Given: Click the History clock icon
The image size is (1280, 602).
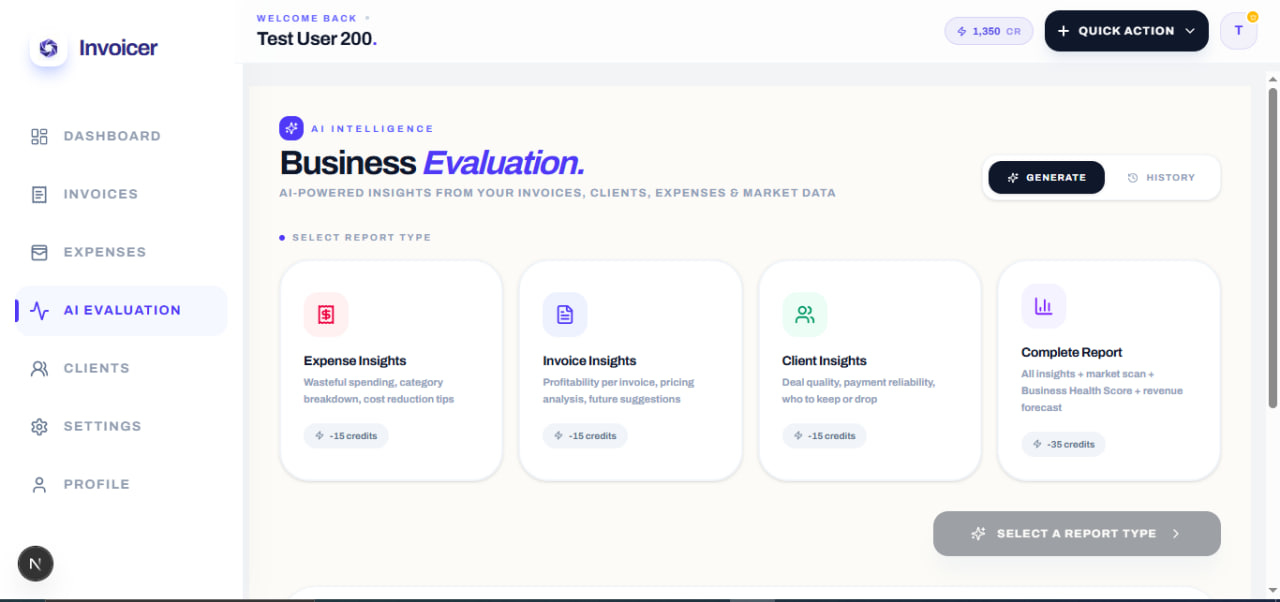Looking at the screenshot, I should point(1133,177).
